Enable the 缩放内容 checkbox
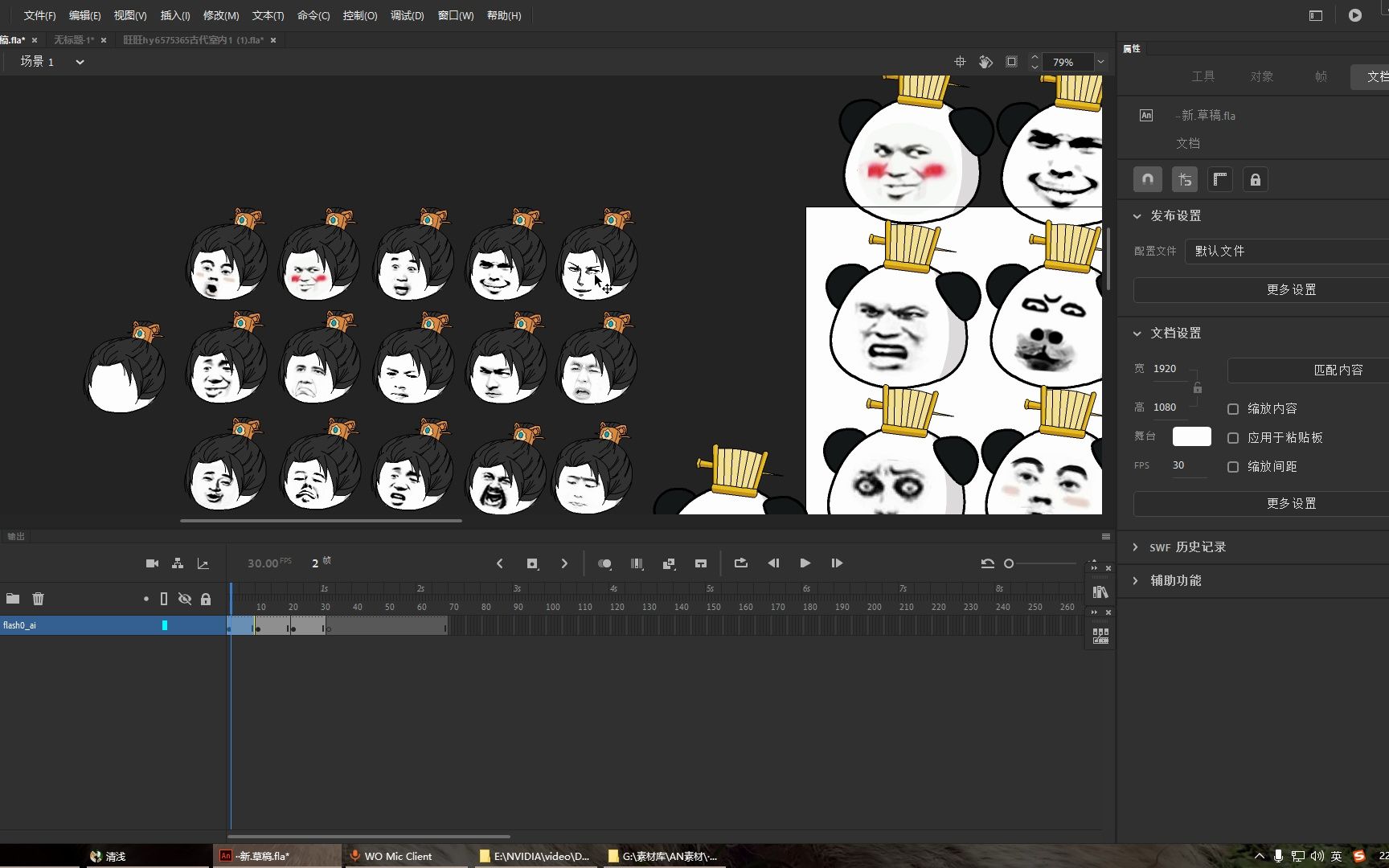Viewport: 1389px width, 868px height. (1233, 409)
